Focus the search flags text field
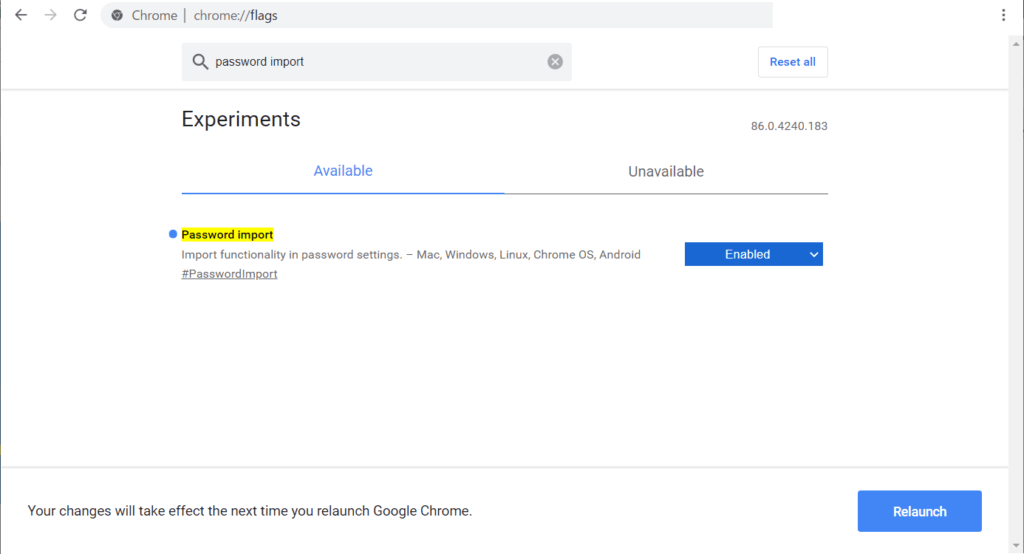The width and height of the screenshot is (1024, 554). click(x=379, y=62)
